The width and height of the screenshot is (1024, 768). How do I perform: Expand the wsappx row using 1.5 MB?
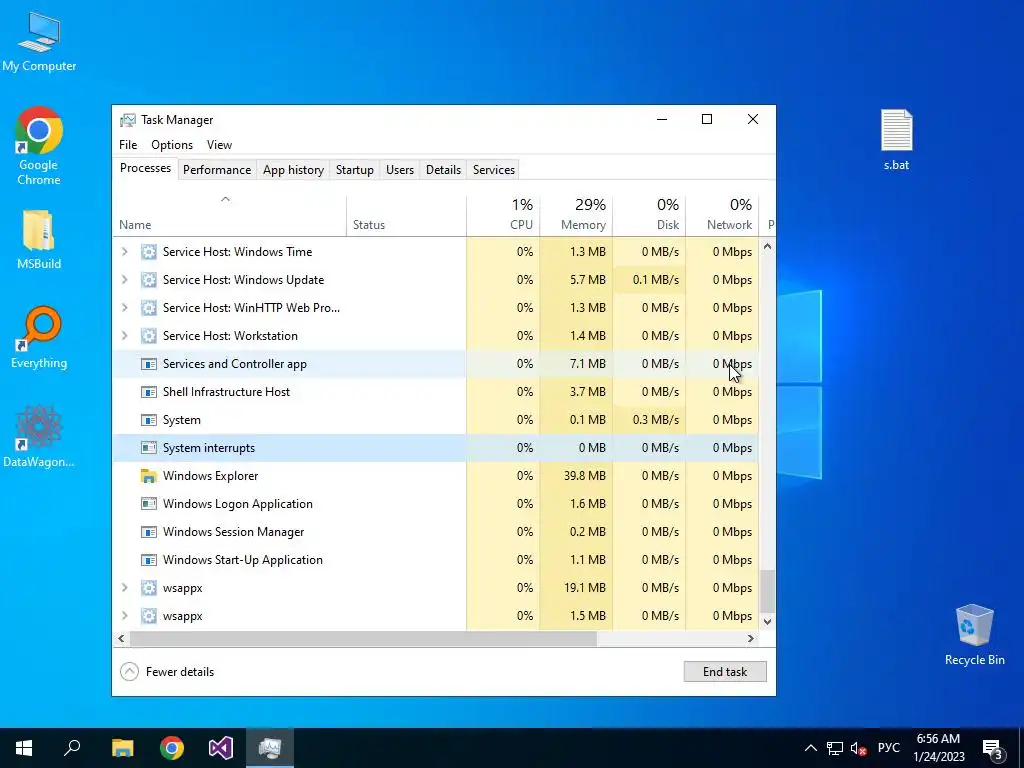[125, 616]
